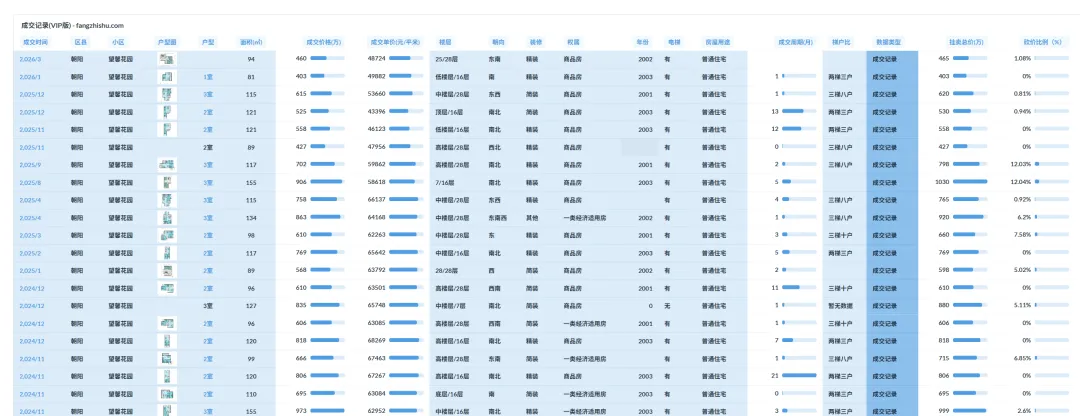Viewport: 1080px width, 416px height.
Task: Click transaction period bar beside 13
Action: (799, 112)
